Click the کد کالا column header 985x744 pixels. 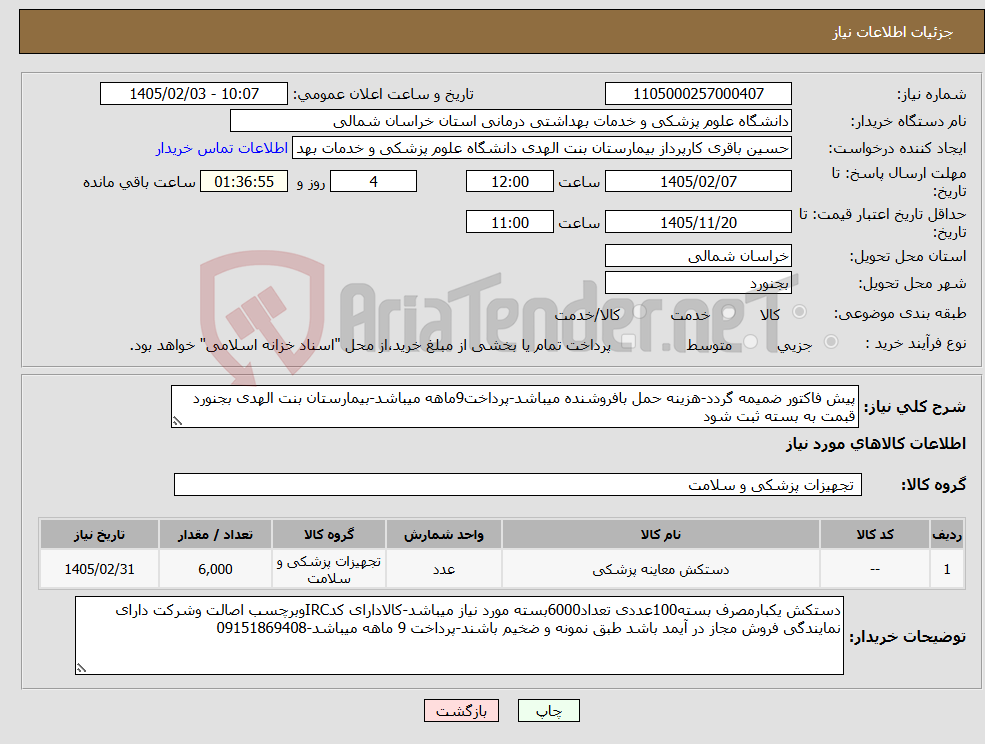(875, 534)
